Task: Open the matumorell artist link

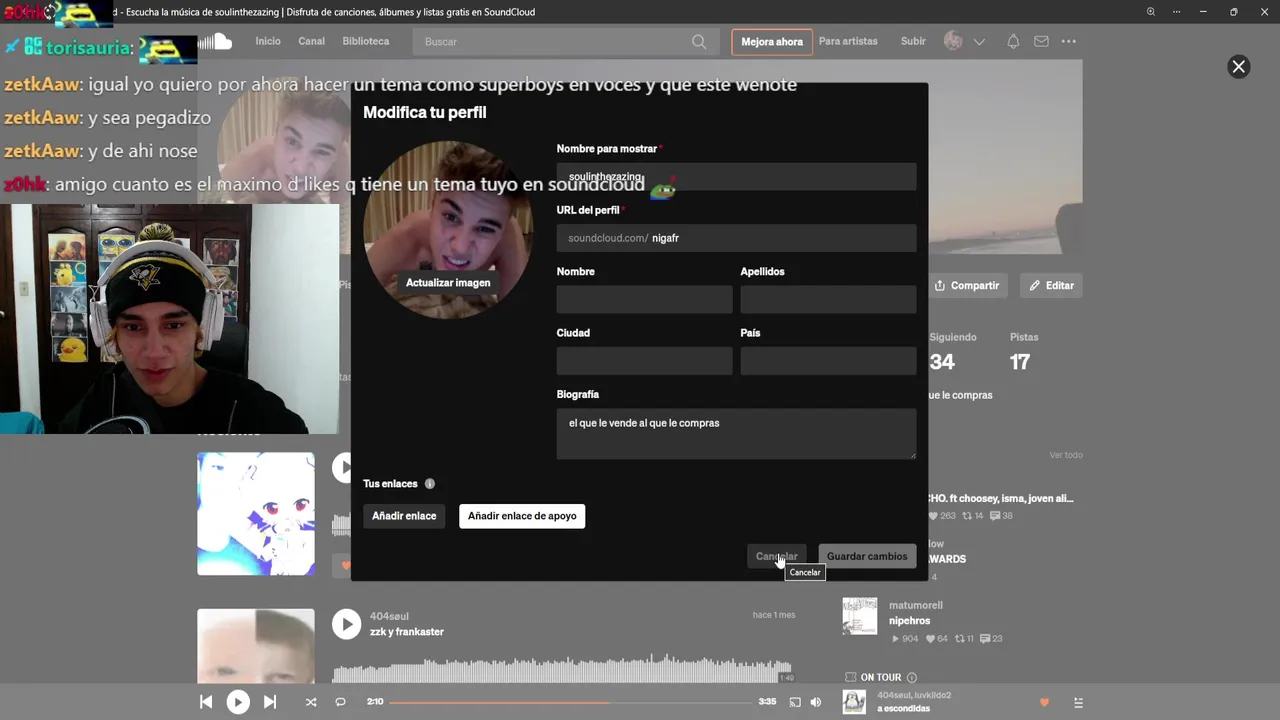Action: (x=916, y=606)
